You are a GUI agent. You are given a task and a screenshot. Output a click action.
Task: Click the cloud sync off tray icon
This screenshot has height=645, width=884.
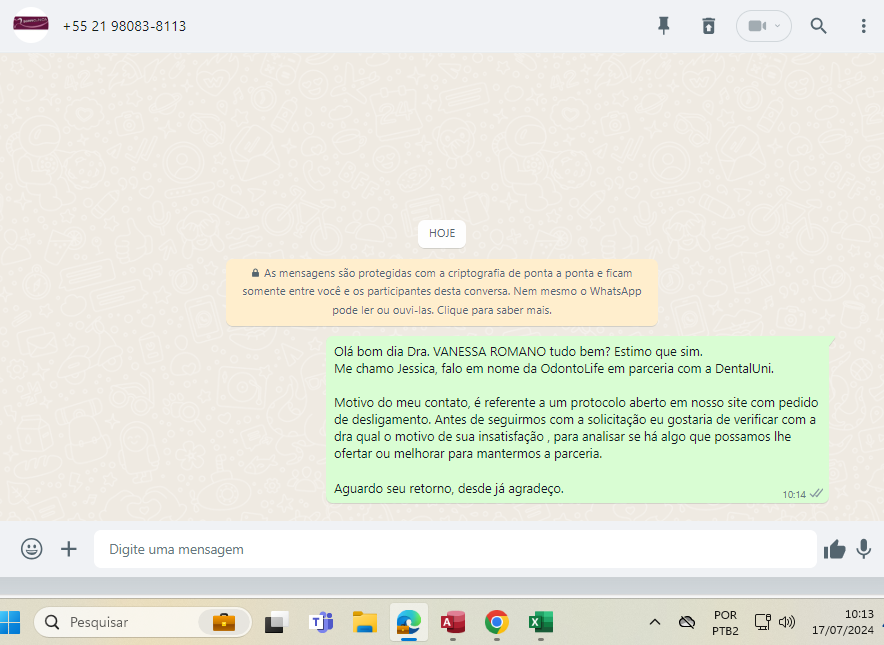[687, 622]
